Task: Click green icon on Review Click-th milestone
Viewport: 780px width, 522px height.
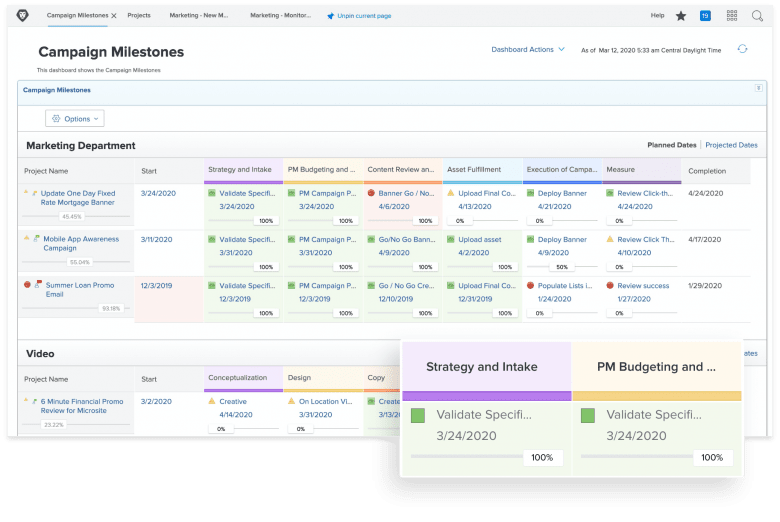Action: click(610, 193)
